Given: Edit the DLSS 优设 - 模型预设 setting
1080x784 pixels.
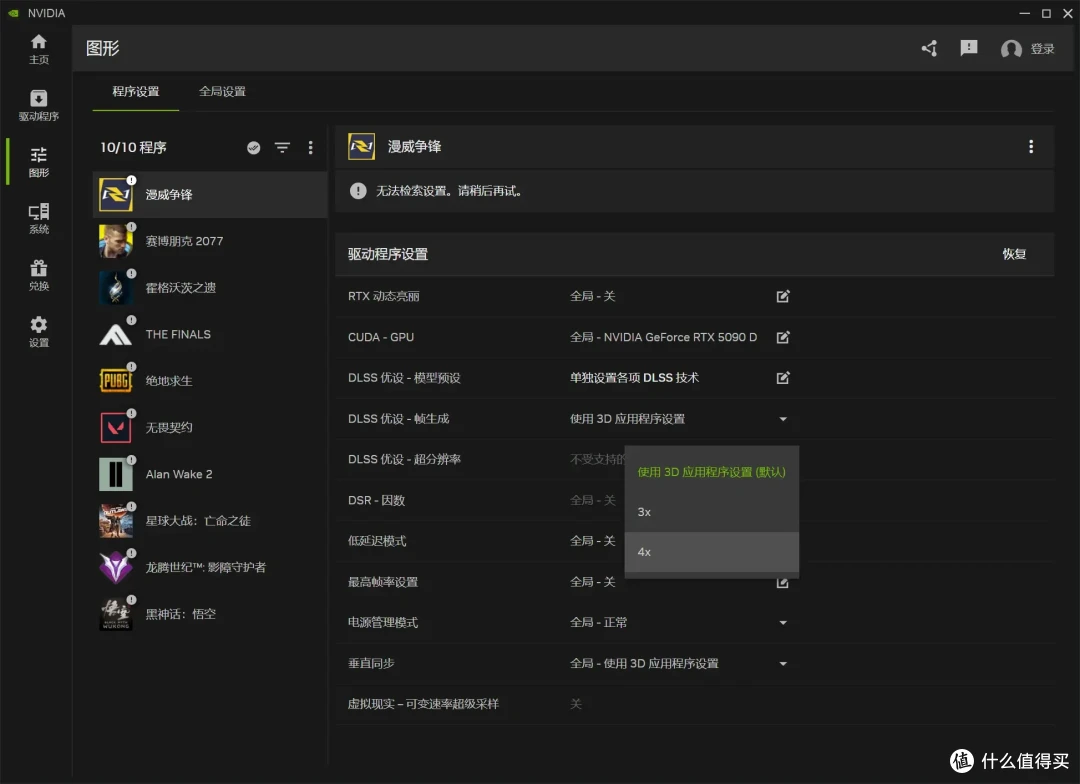Looking at the screenshot, I should 782,378.
